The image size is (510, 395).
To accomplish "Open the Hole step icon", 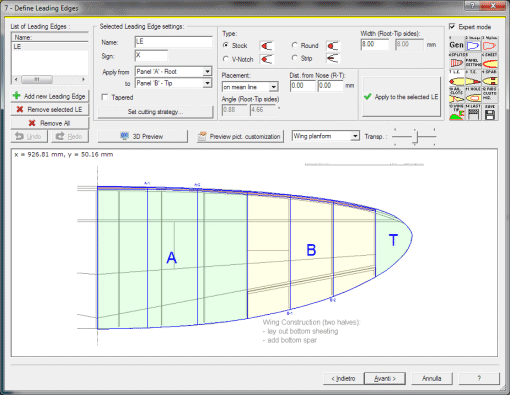I will click(473, 95).
